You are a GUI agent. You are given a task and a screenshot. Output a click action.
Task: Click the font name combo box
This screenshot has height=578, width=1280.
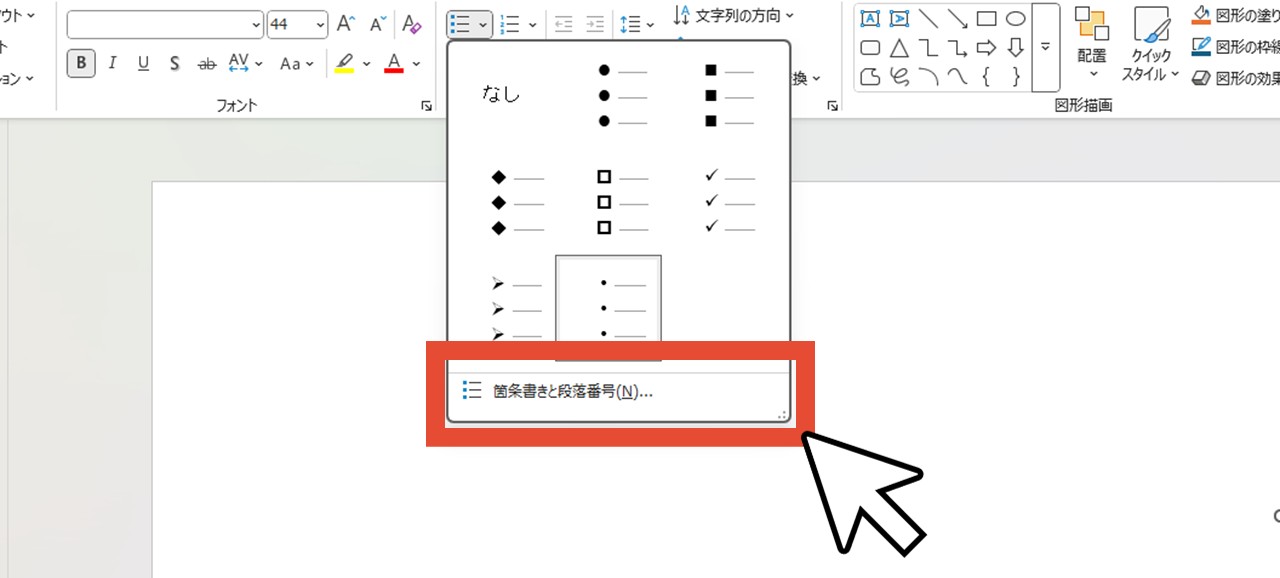pos(165,24)
